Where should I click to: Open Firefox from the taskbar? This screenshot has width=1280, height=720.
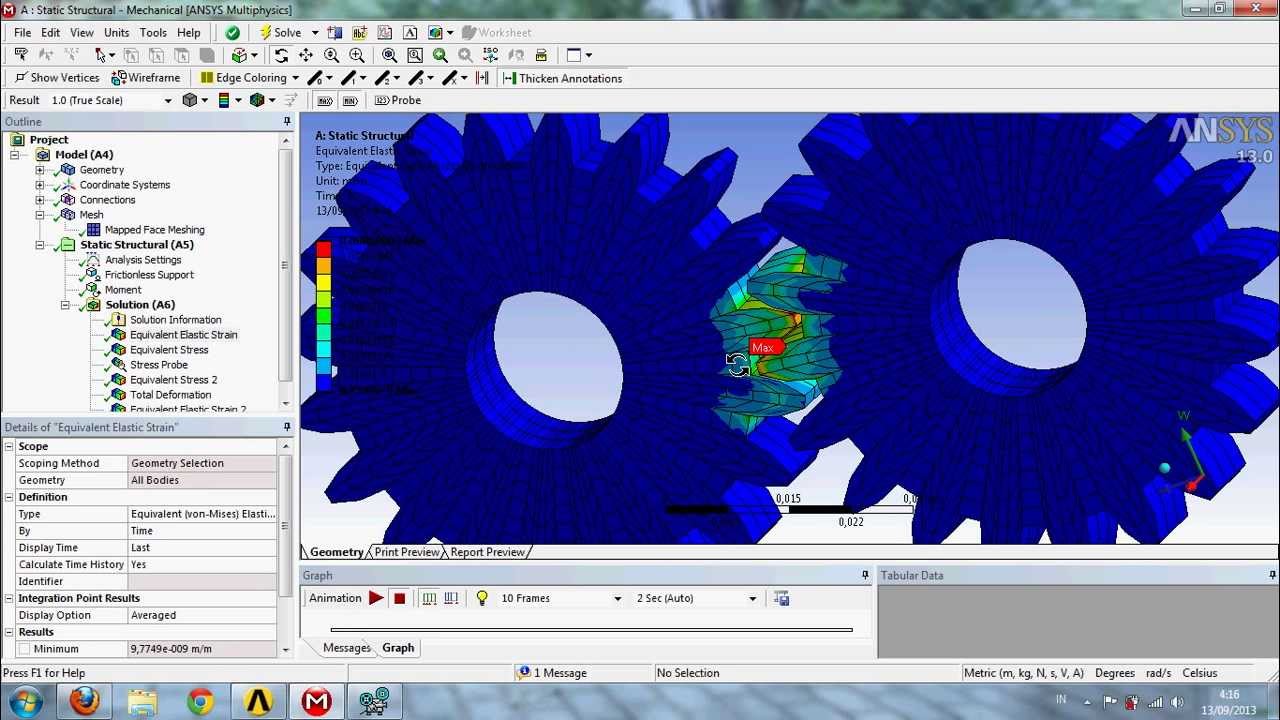click(85, 701)
